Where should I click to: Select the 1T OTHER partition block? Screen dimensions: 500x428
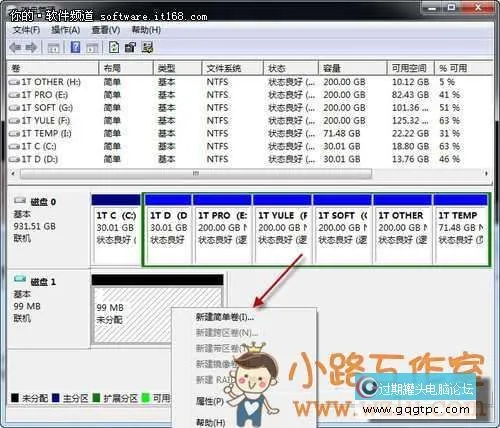coord(402,229)
